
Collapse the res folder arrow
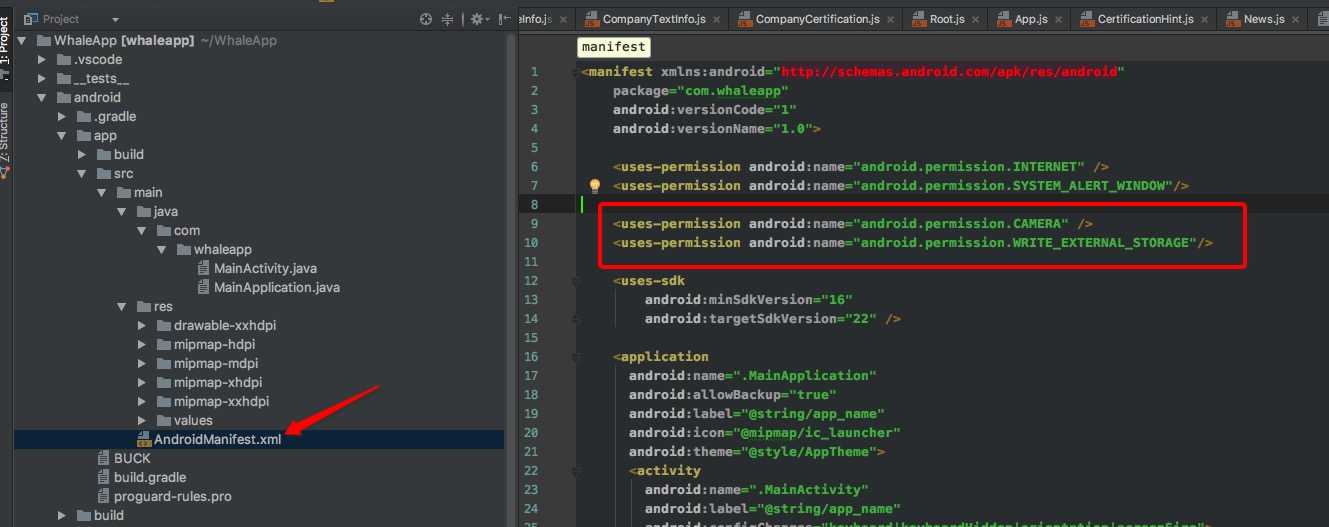click(x=122, y=307)
